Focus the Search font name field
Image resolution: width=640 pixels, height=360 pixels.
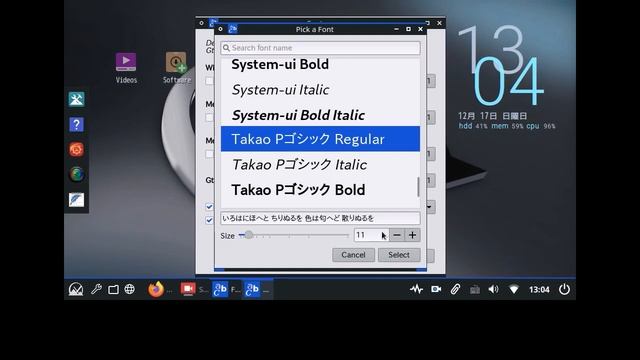tap(320, 48)
